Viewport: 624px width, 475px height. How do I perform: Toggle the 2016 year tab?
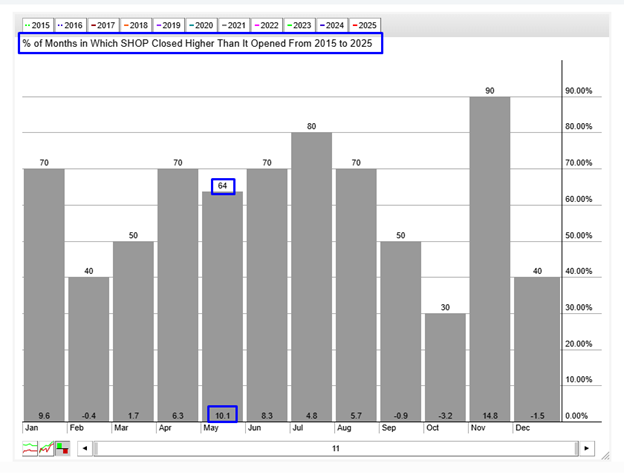71,25
